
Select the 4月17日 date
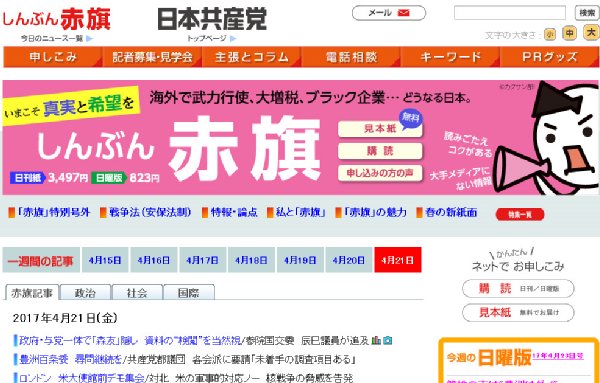(202, 260)
